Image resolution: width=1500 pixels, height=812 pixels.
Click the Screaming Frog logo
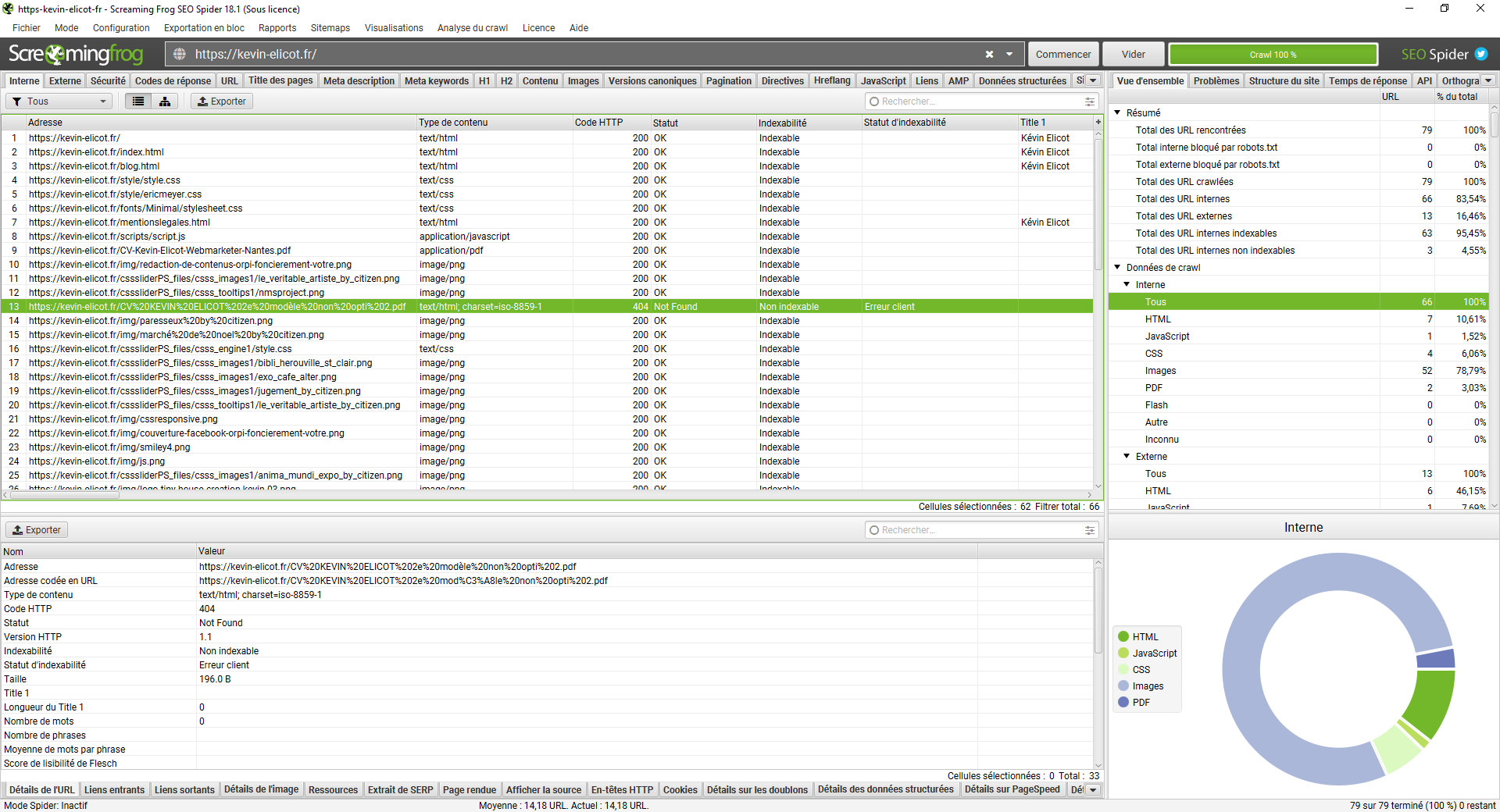point(76,54)
